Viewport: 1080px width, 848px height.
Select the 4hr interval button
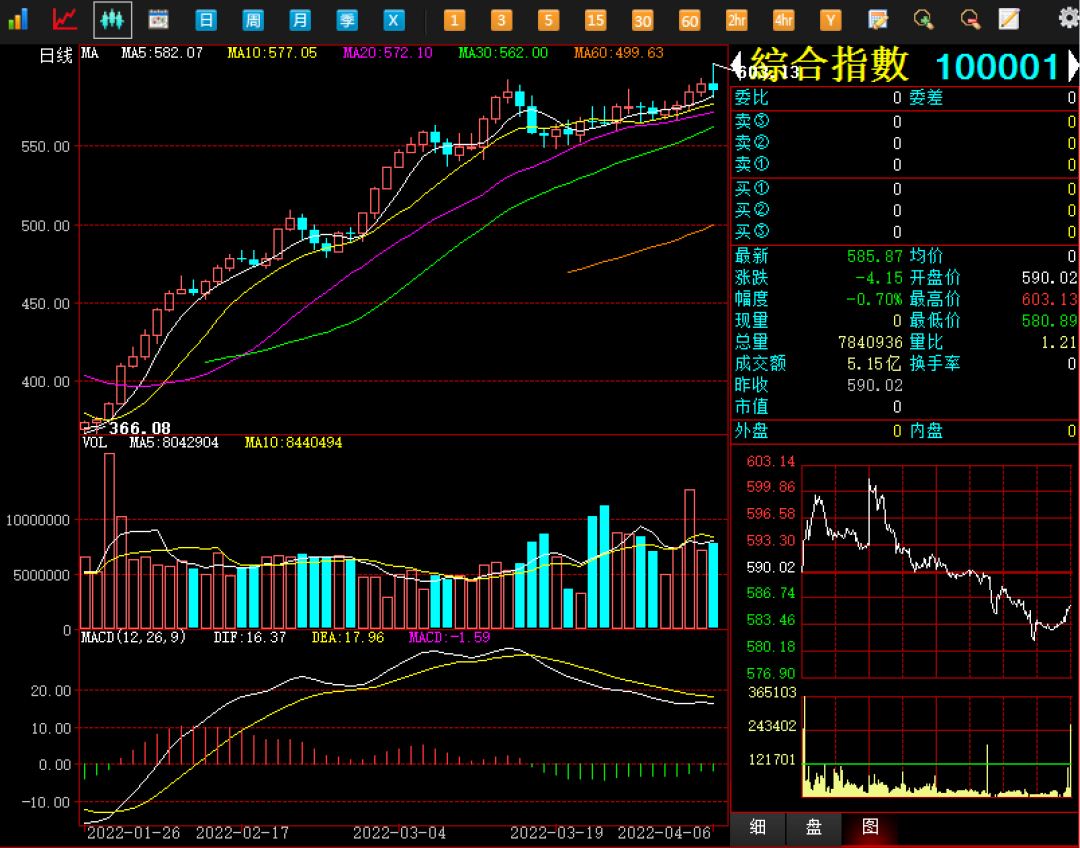(x=783, y=21)
